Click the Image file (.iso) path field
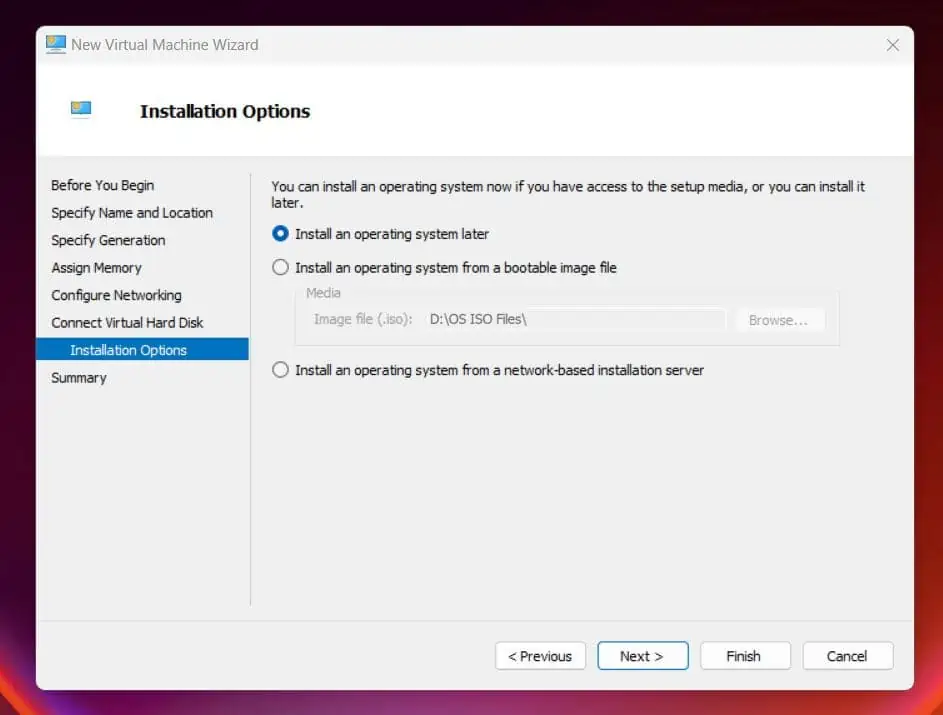 (576, 319)
